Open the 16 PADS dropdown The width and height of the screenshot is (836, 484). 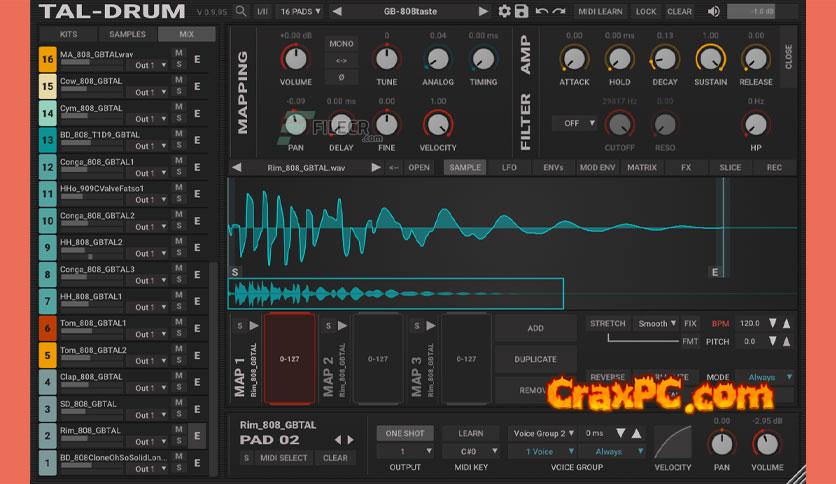(x=298, y=12)
